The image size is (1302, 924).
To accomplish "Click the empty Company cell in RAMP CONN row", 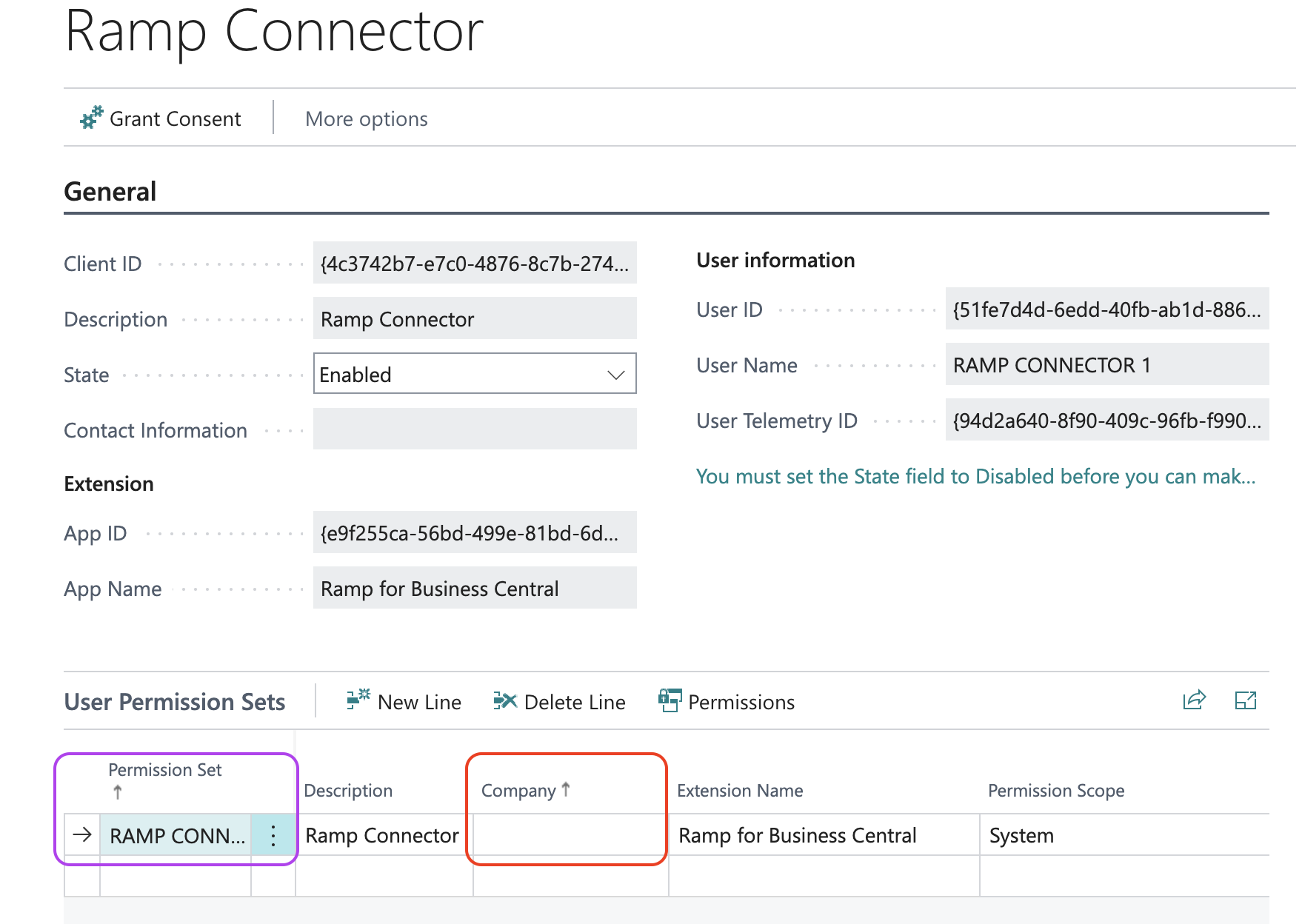I will tap(570, 835).
